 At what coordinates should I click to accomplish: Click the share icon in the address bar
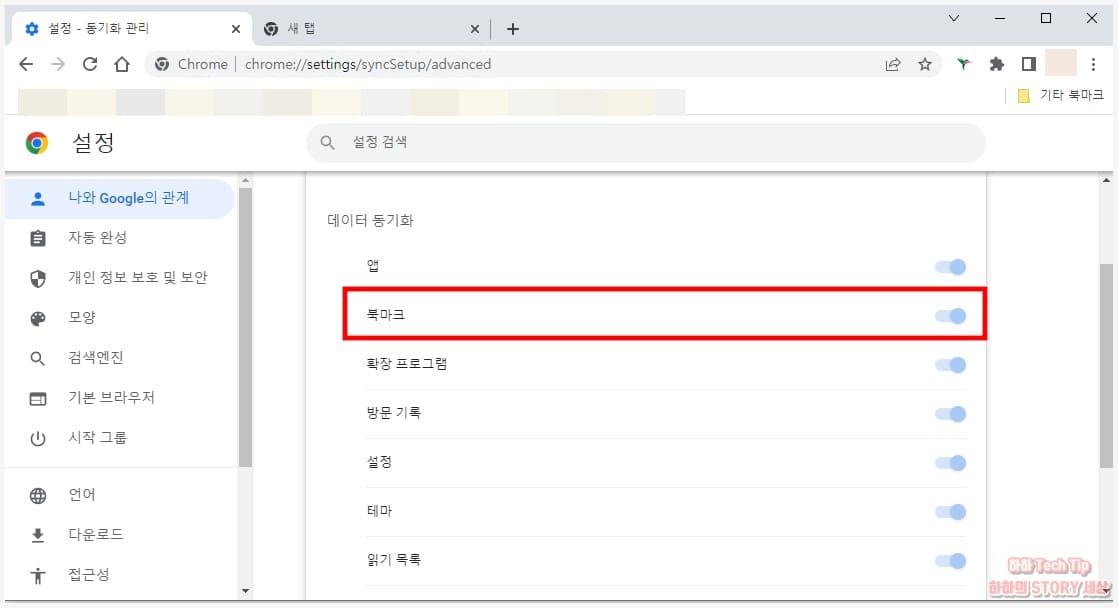pyautogui.click(x=892, y=63)
